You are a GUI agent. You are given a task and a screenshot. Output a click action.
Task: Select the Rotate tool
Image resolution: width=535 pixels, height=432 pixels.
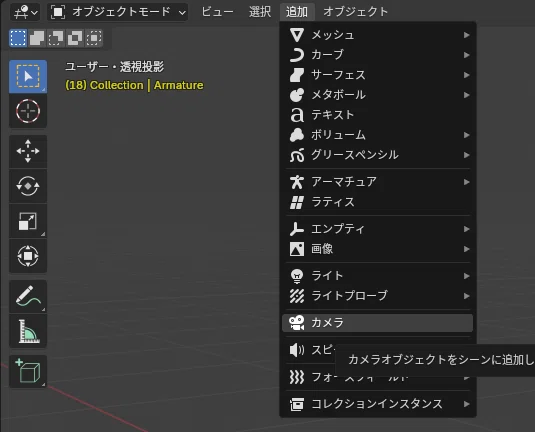tap(28, 186)
